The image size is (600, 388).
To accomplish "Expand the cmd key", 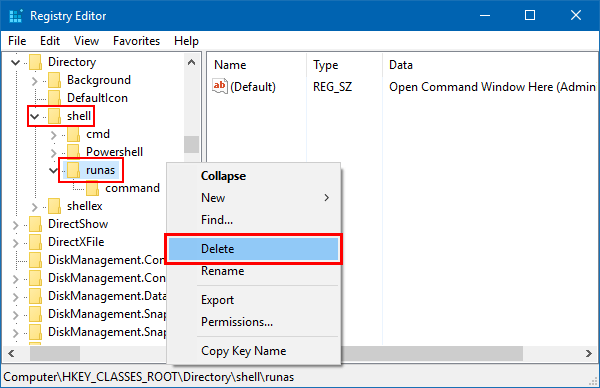I will click(x=54, y=135).
